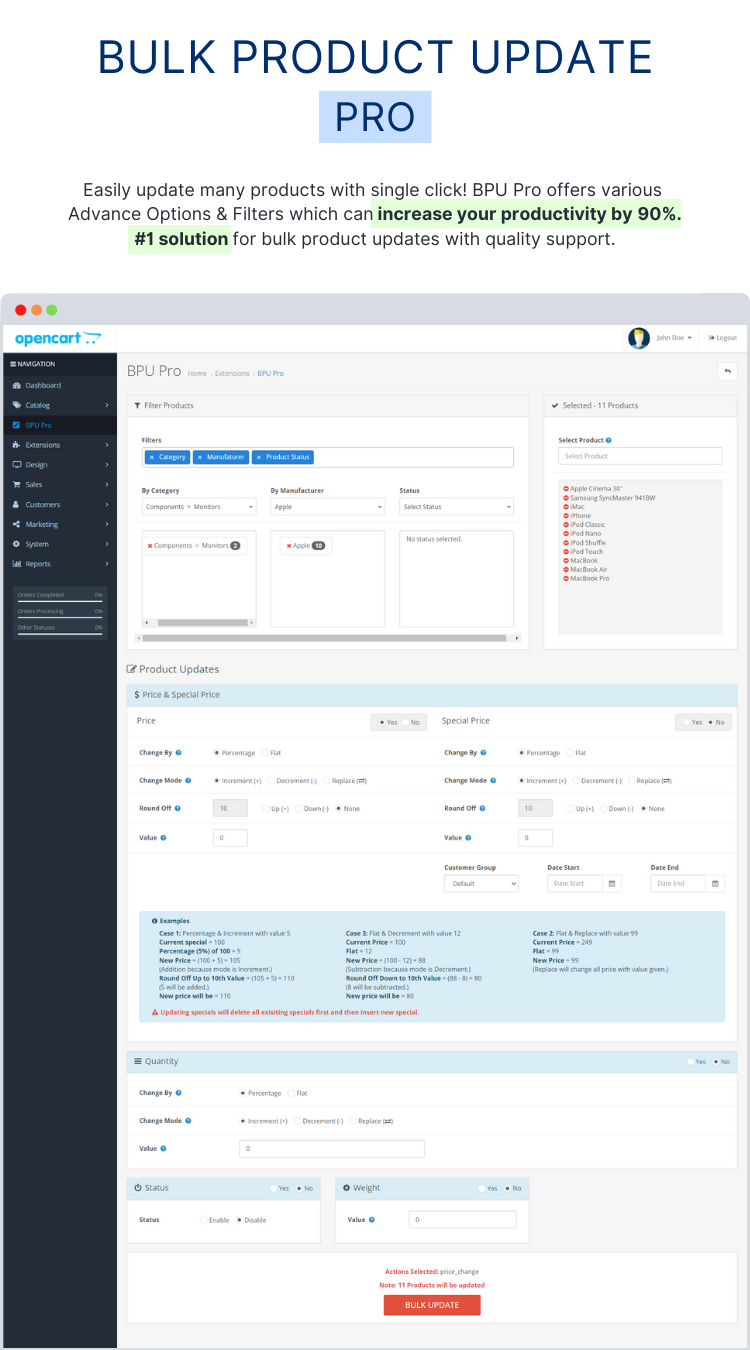Click the Reports bar chart icon

point(16,564)
